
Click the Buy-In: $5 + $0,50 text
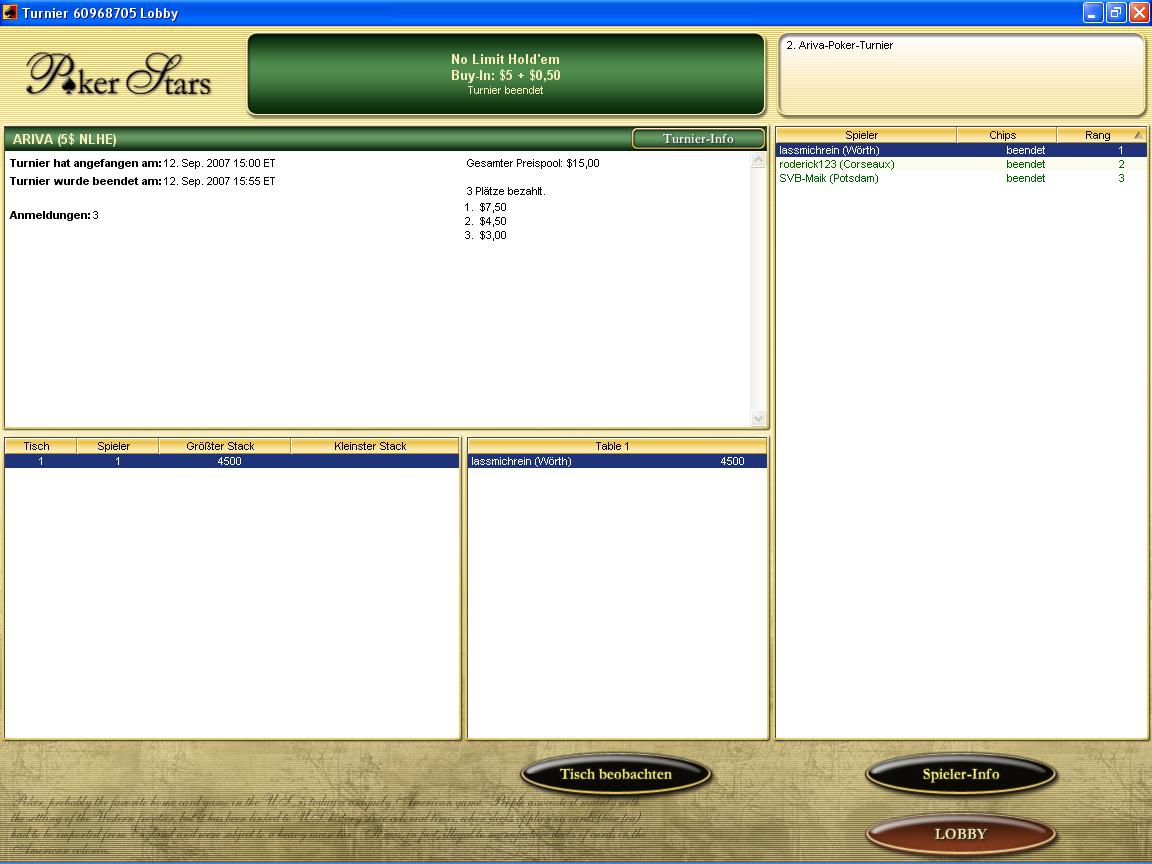(505, 75)
